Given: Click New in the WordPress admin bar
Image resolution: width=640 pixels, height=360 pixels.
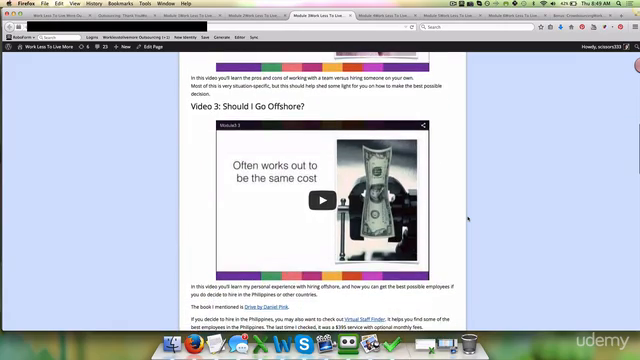Looking at the screenshot, I should click(x=122, y=47).
